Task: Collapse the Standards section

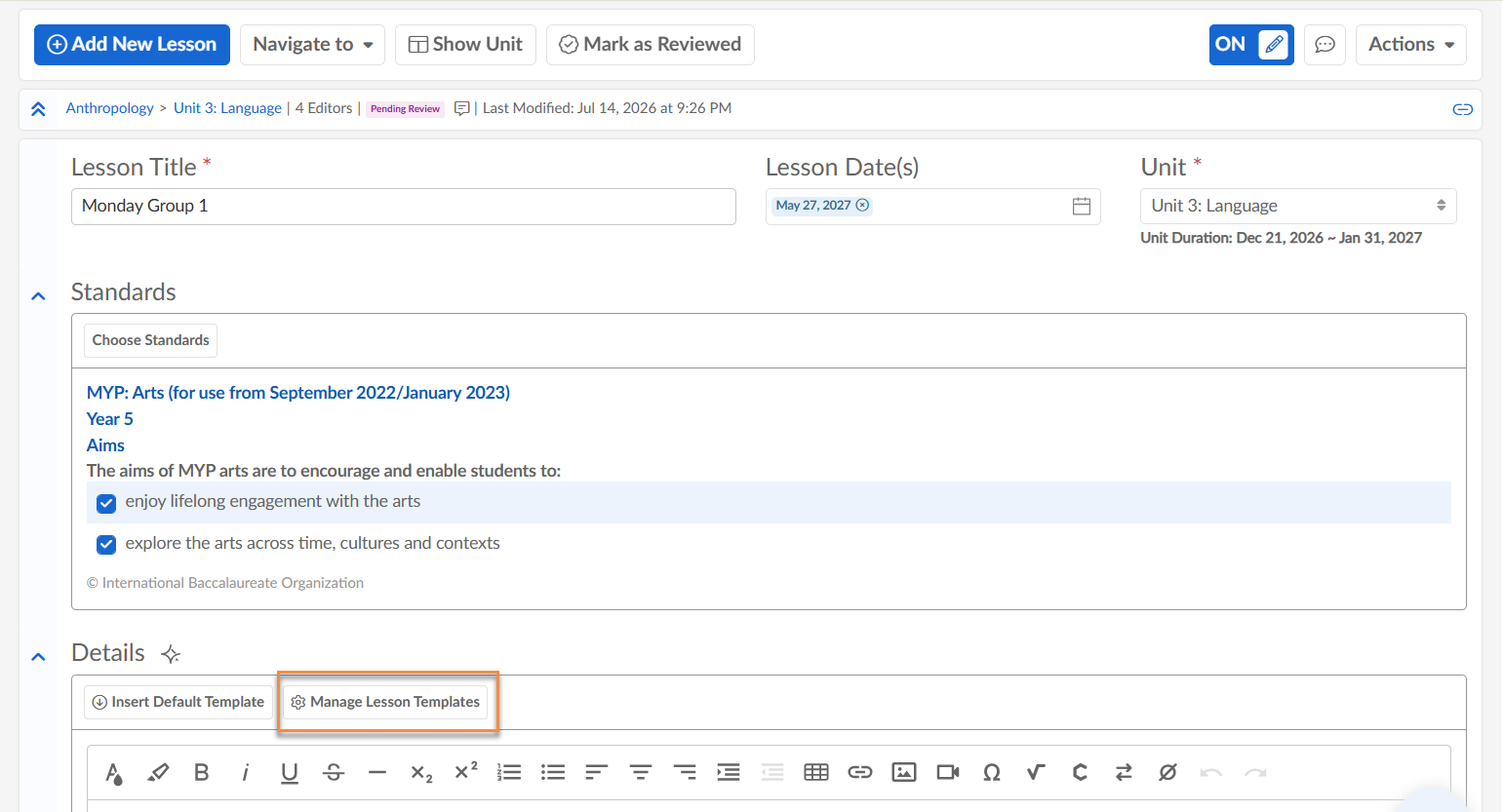Action: point(38,295)
